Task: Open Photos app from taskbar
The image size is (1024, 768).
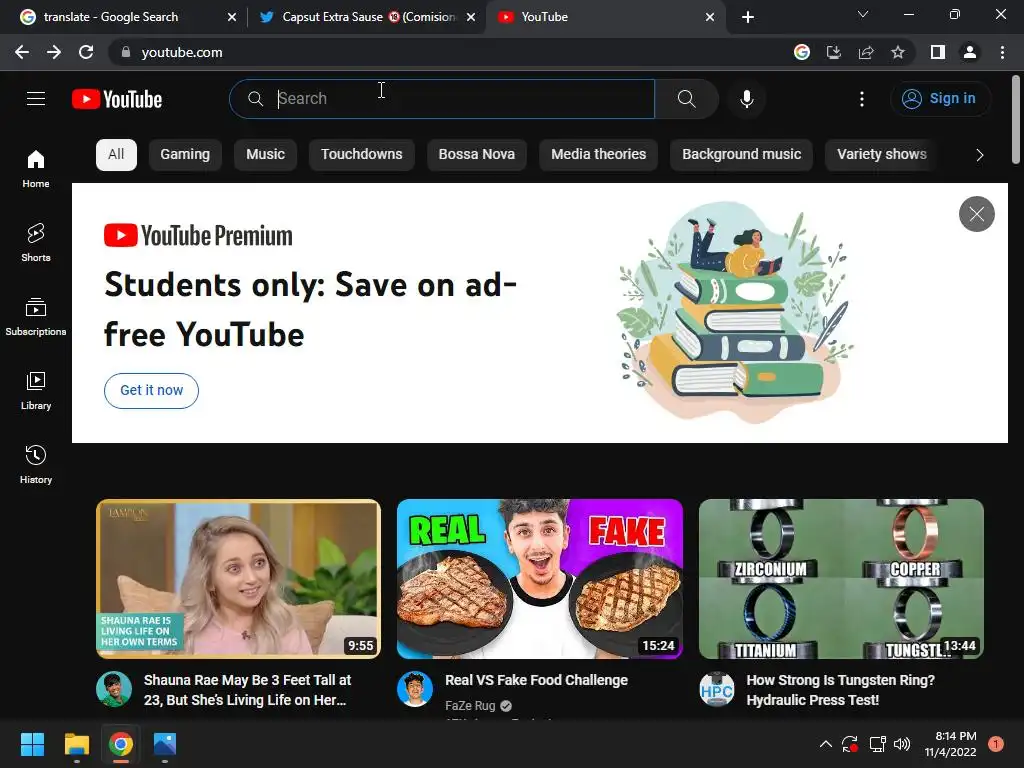Action: [x=165, y=744]
